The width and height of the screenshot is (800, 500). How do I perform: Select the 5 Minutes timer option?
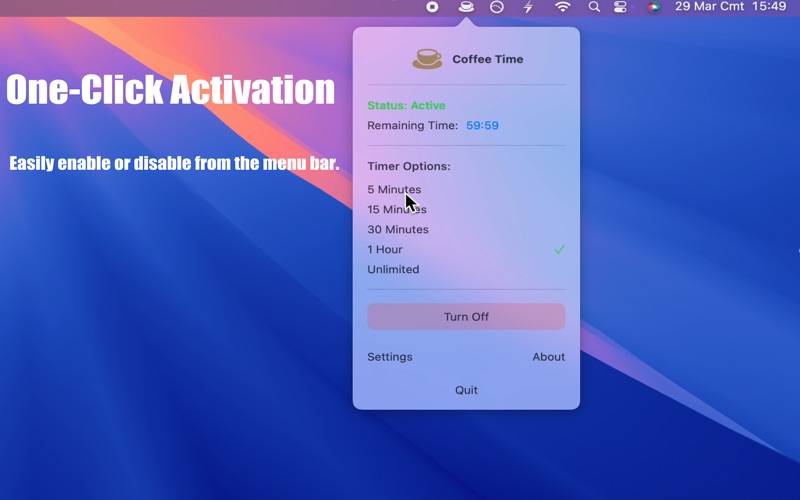coord(394,189)
